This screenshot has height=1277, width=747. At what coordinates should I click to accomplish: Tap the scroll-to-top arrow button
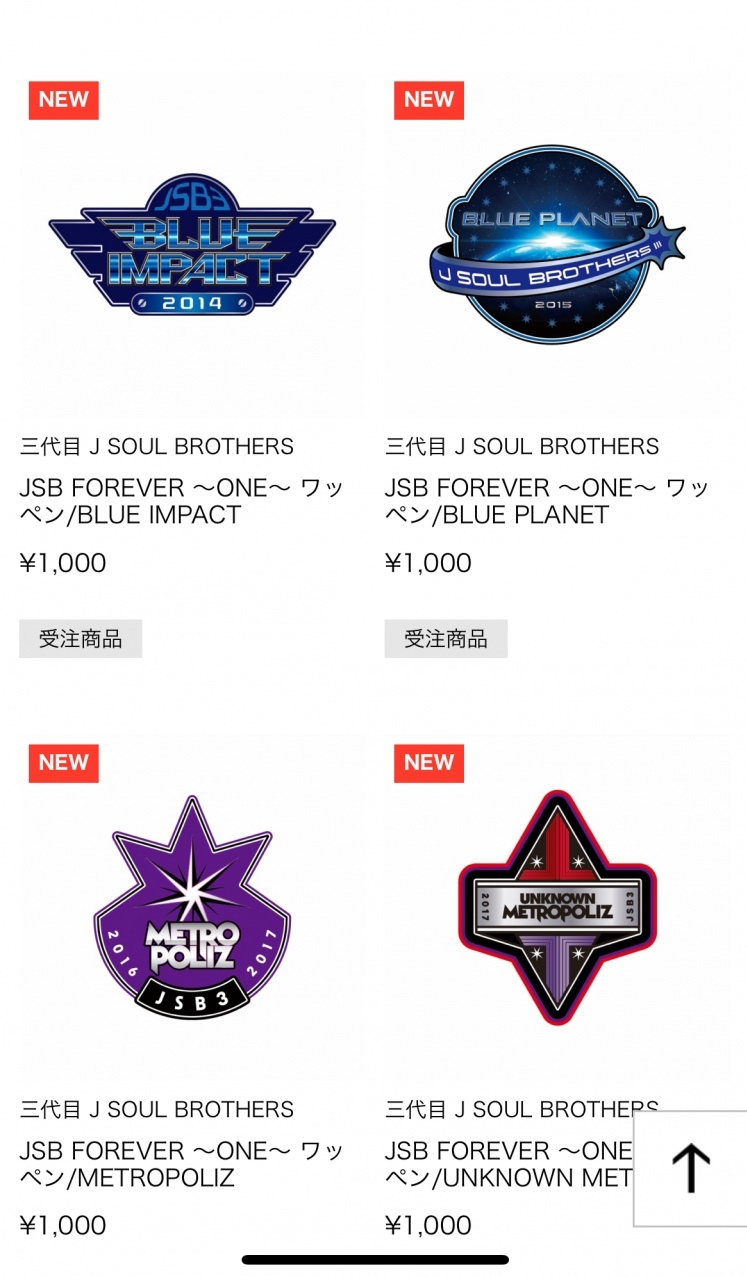690,1168
